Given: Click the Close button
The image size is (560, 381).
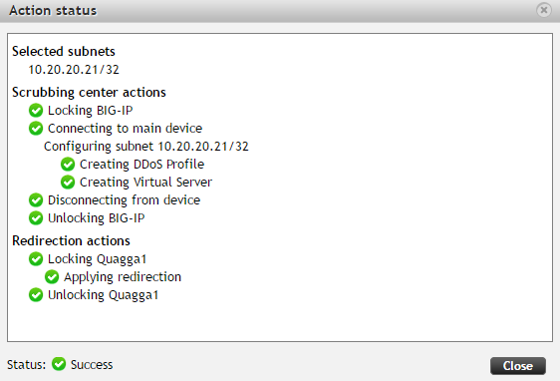Looking at the screenshot, I should click(x=518, y=366).
